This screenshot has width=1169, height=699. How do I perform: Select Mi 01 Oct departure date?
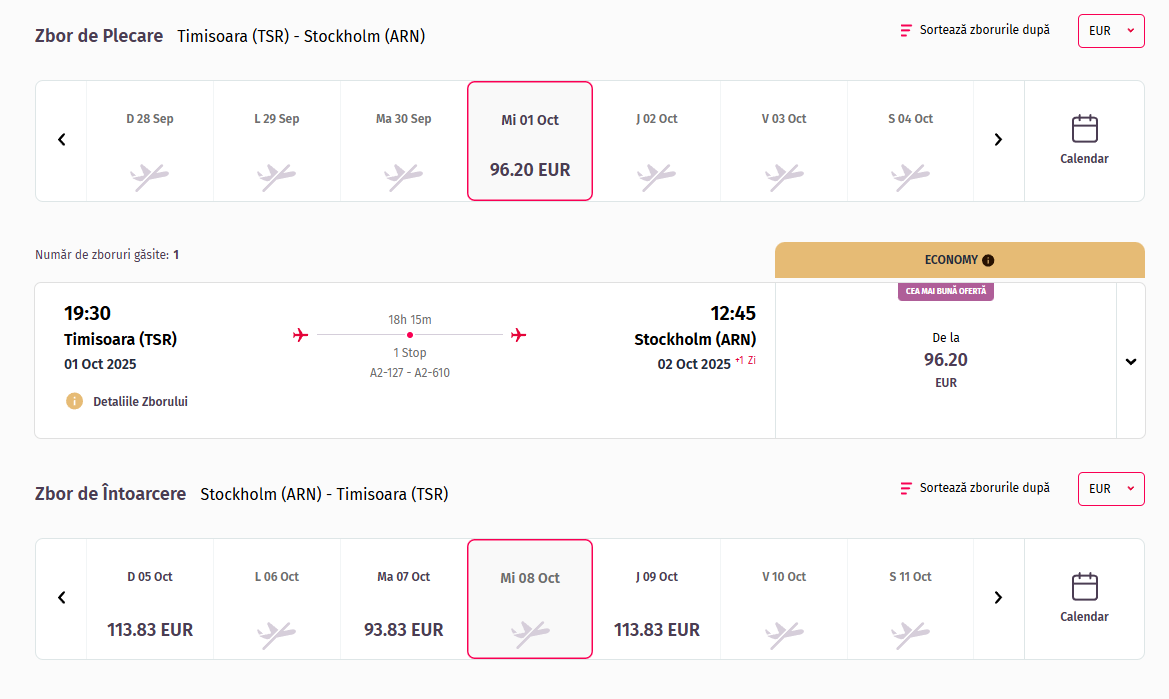(x=530, y=141)
